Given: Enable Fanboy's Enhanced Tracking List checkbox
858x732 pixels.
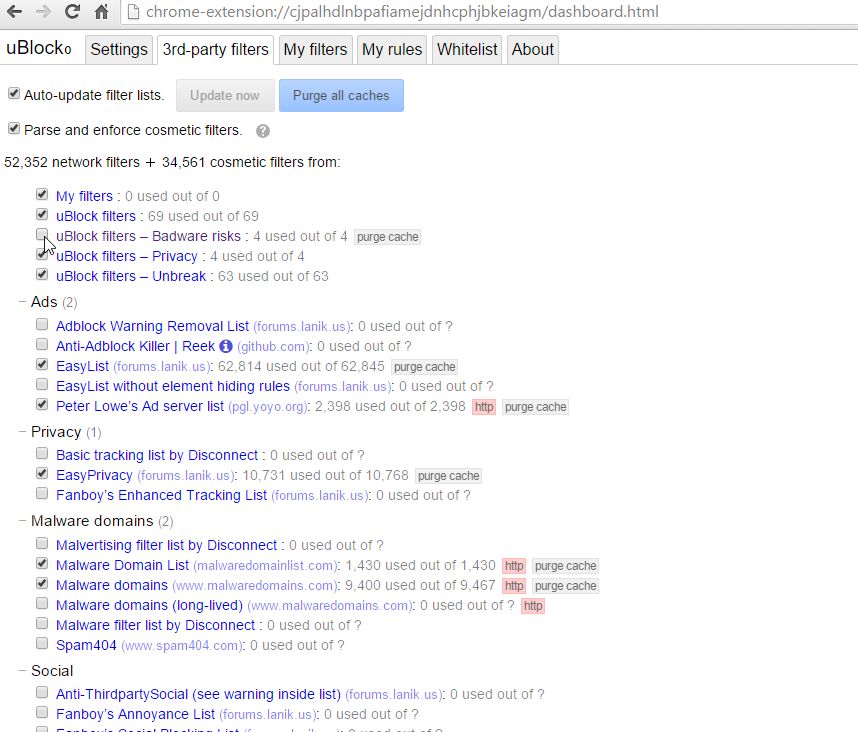Looking at the screenshot, I should pos(42,493).
